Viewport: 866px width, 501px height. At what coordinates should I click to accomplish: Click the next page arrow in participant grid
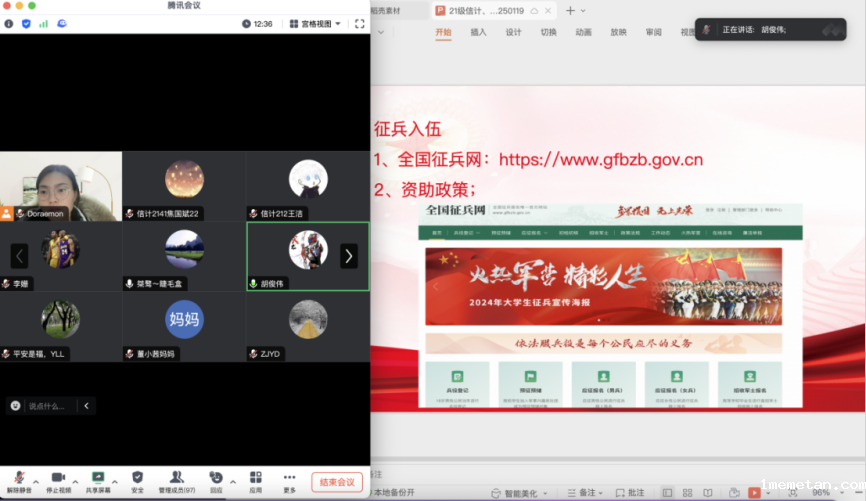pos(348,256)
